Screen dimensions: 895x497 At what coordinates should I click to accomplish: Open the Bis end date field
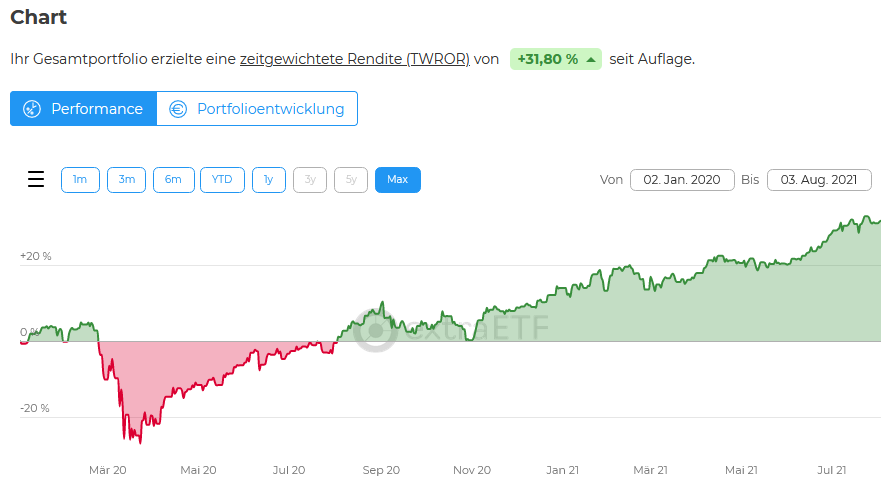(819, 180)
